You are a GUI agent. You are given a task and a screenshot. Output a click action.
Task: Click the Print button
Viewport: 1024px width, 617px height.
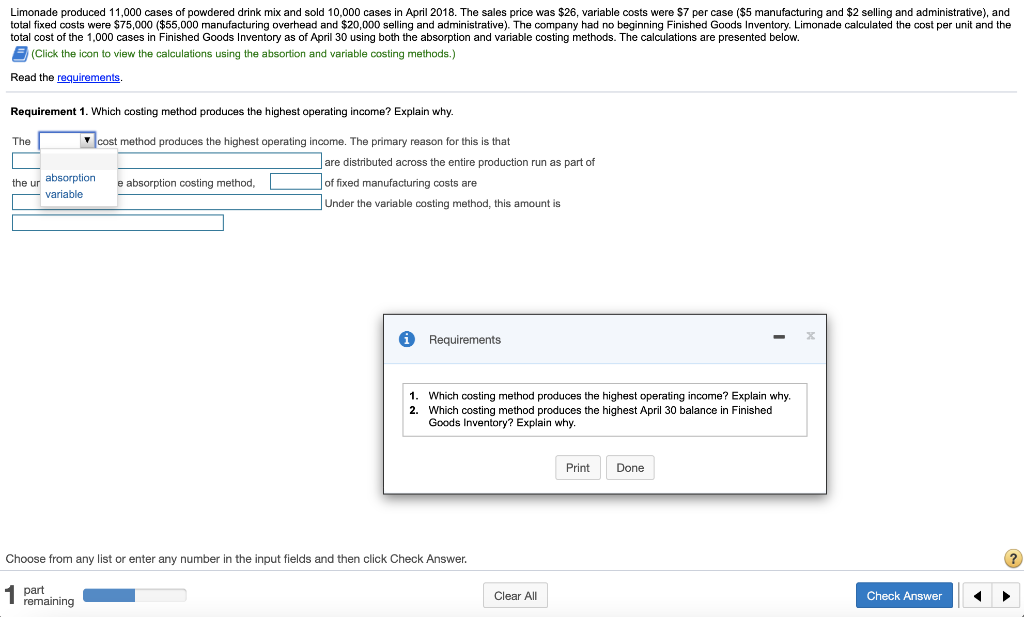tap(578, 467)
